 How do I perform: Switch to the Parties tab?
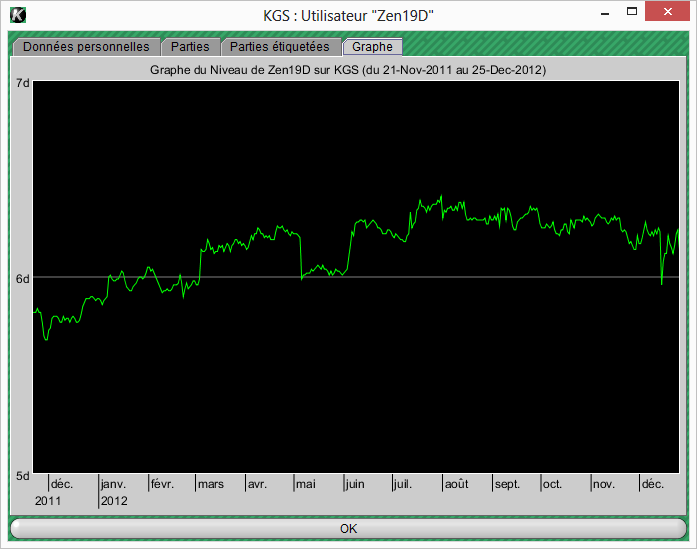(190, 47)
